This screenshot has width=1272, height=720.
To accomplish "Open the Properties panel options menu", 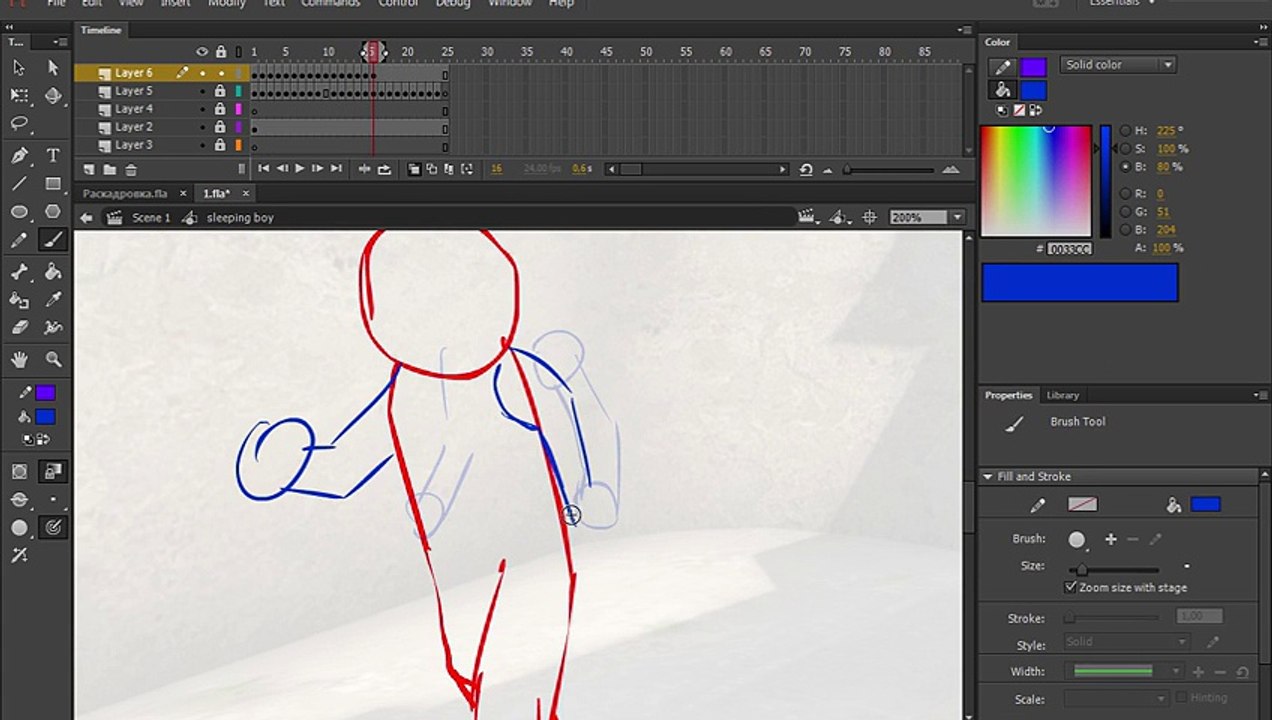I will click(1260, 395).
